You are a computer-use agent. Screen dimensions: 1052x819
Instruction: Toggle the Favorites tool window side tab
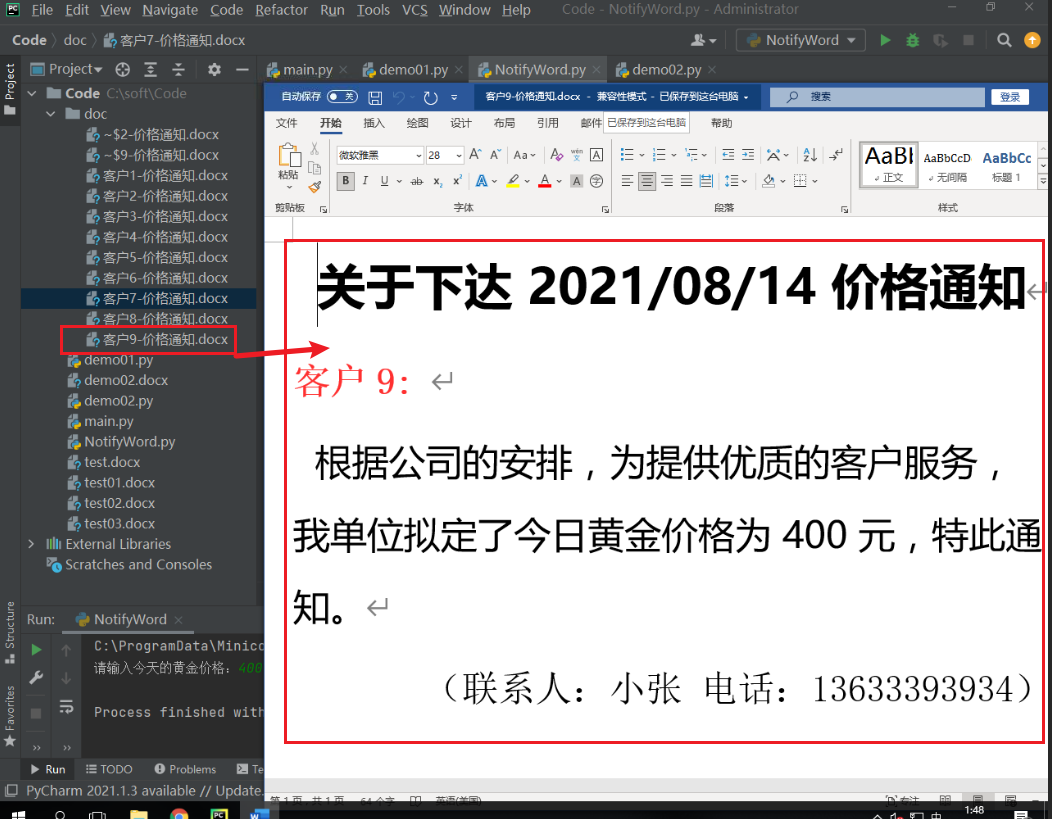10,715
